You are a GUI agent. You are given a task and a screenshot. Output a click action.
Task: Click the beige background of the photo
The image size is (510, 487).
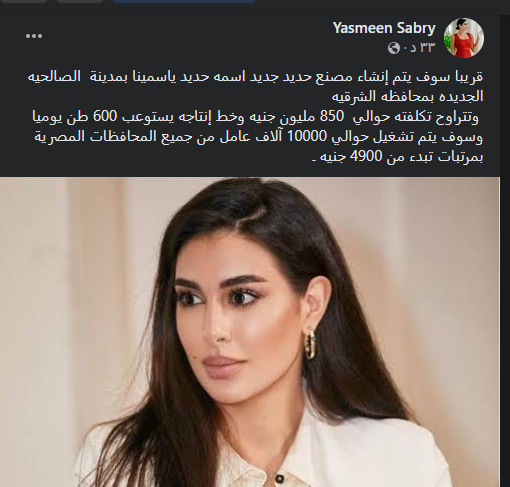coord(67,267)
